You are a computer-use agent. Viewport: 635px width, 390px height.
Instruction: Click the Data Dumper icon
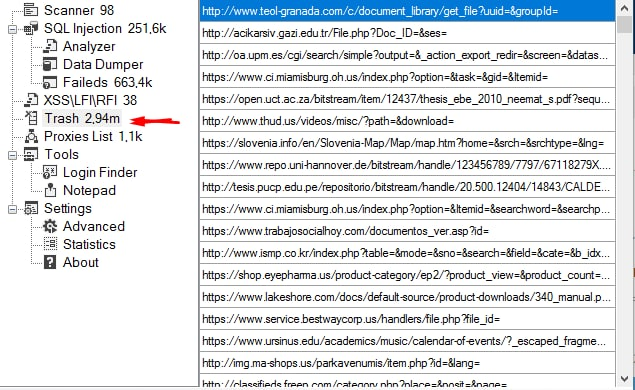[50, 64]
